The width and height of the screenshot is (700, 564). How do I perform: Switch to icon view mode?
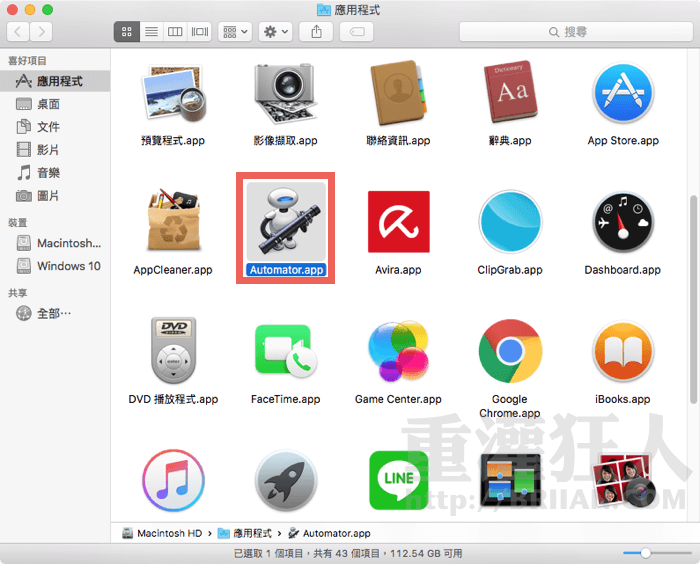pyautogui.click(x=127, y=32)
